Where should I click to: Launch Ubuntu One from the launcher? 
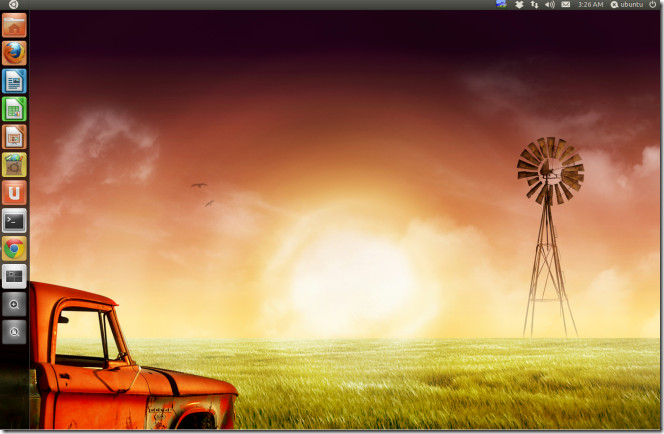14,193
